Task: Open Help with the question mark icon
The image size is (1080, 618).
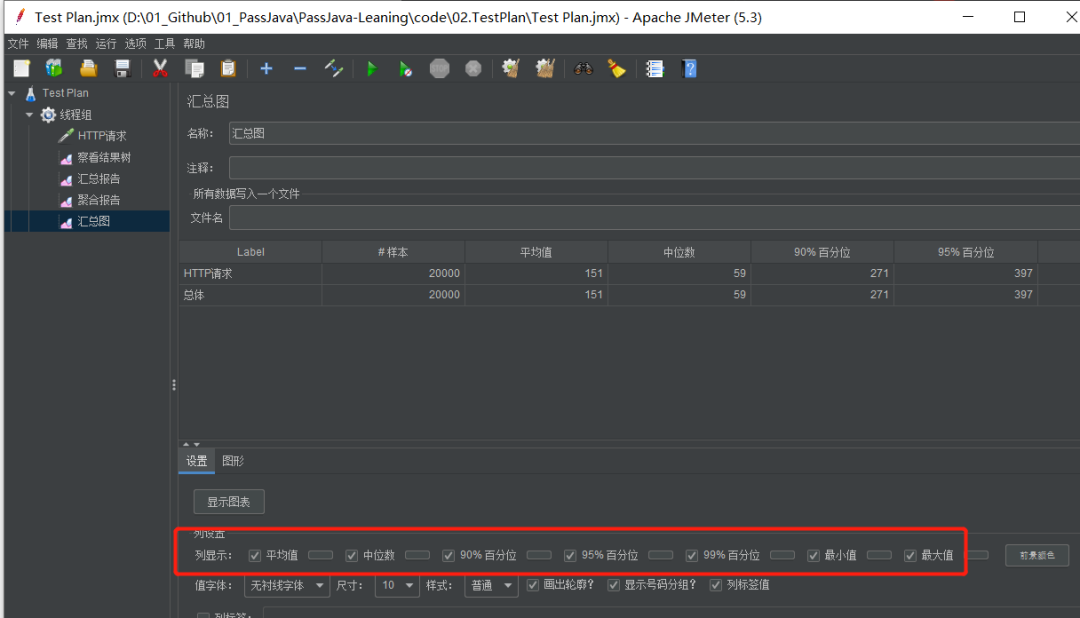Action: click(689, 69)
